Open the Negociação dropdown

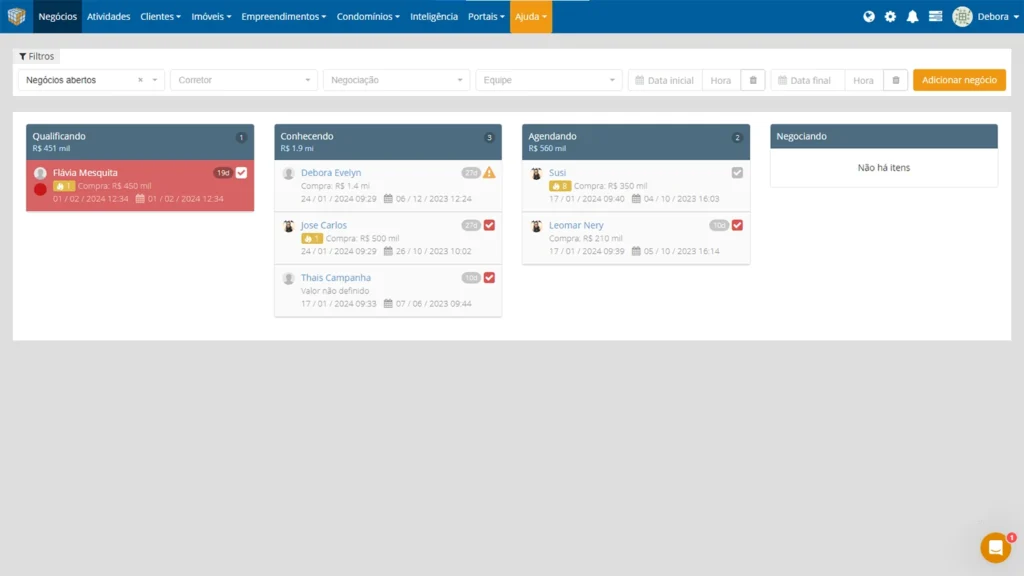[396, 80]
